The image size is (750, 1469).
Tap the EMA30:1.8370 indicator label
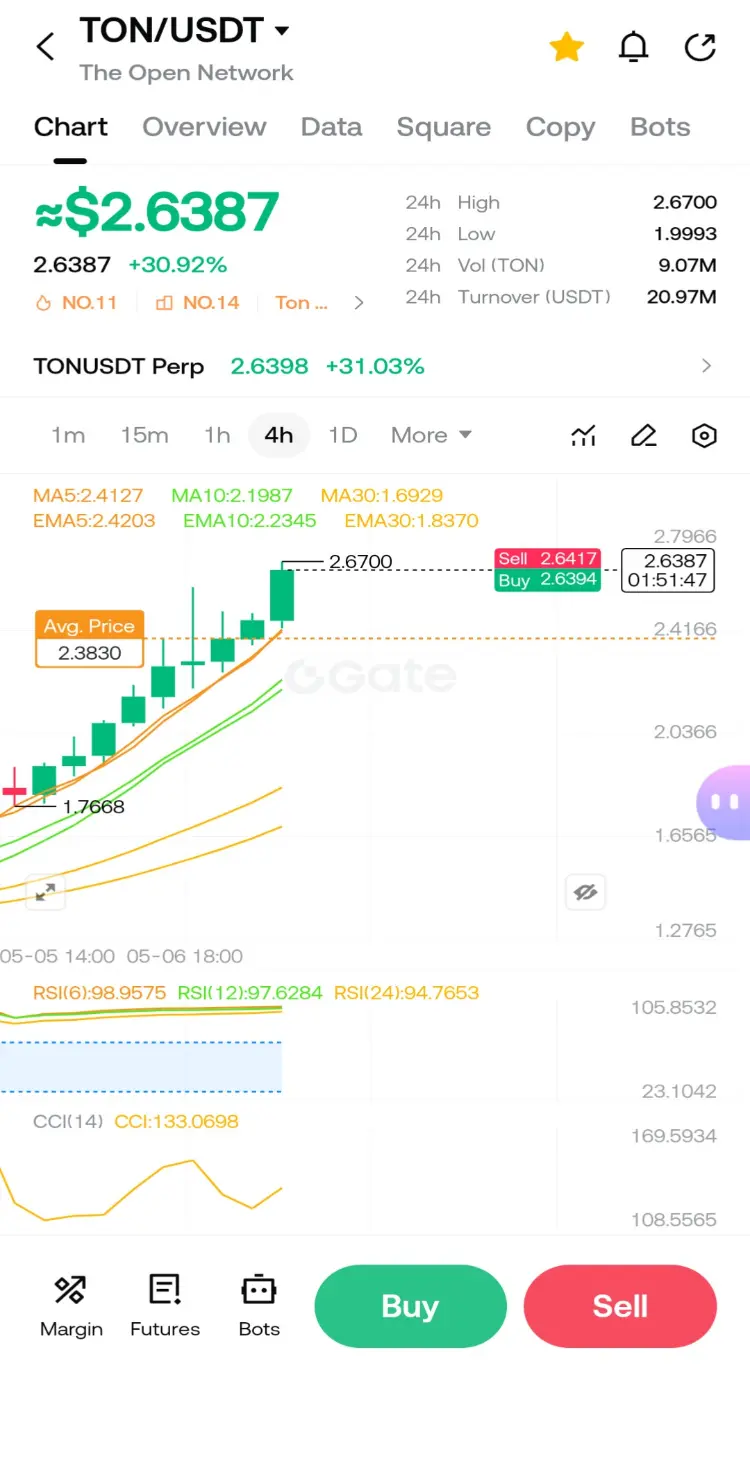tap(412, 521)
